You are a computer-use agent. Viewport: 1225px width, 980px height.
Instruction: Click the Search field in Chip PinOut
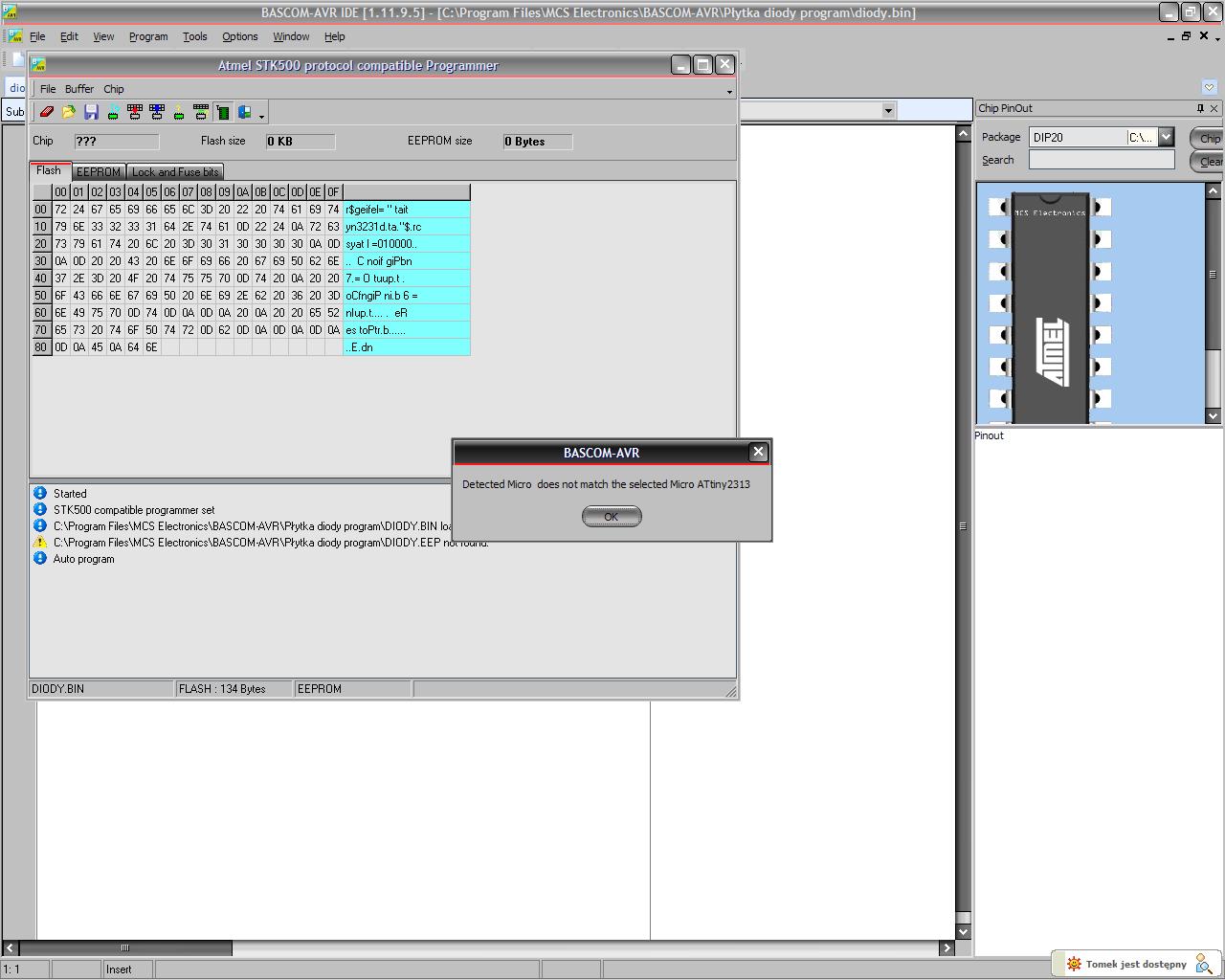click(1102, 160)
